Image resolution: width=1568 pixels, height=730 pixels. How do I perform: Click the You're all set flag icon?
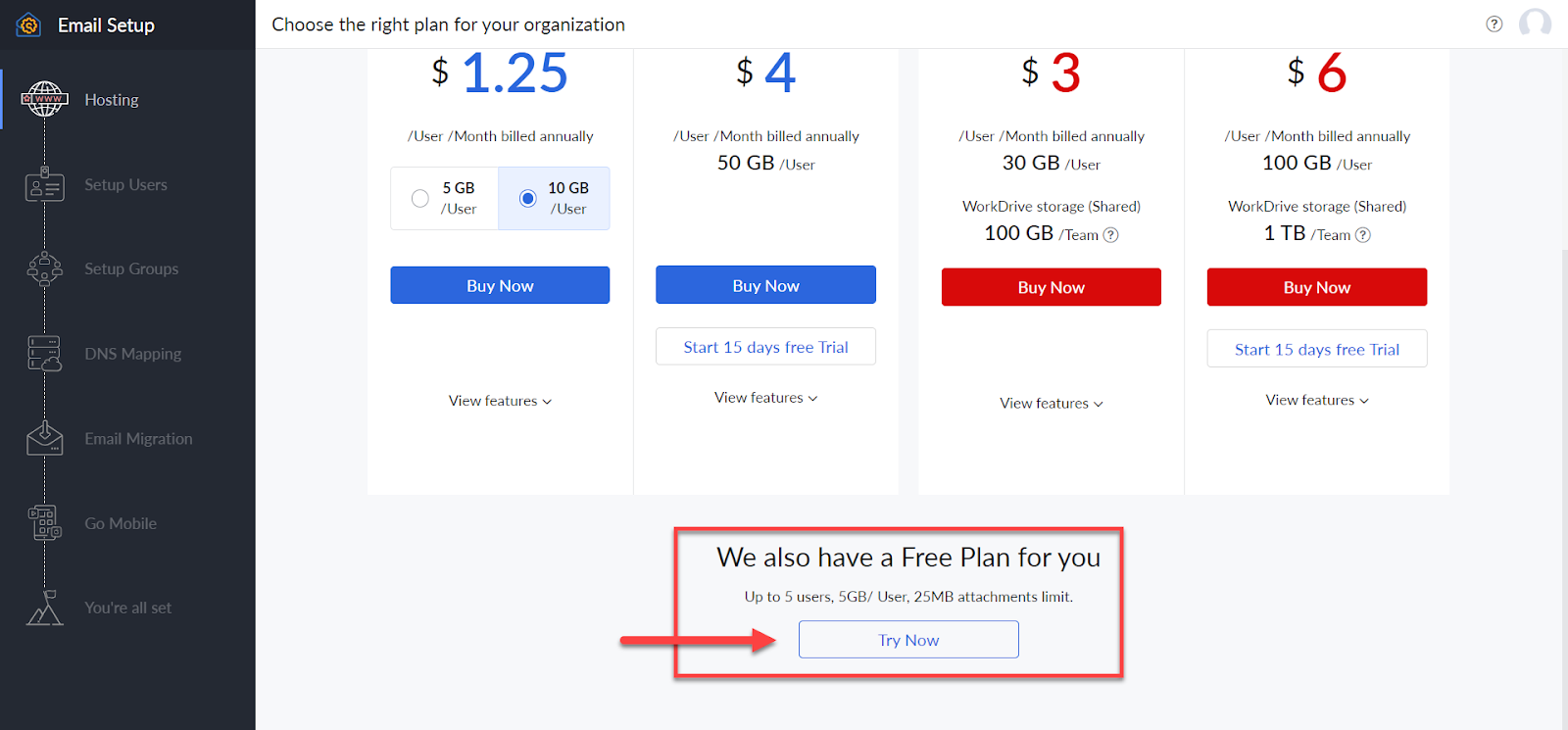coord(45,608)
